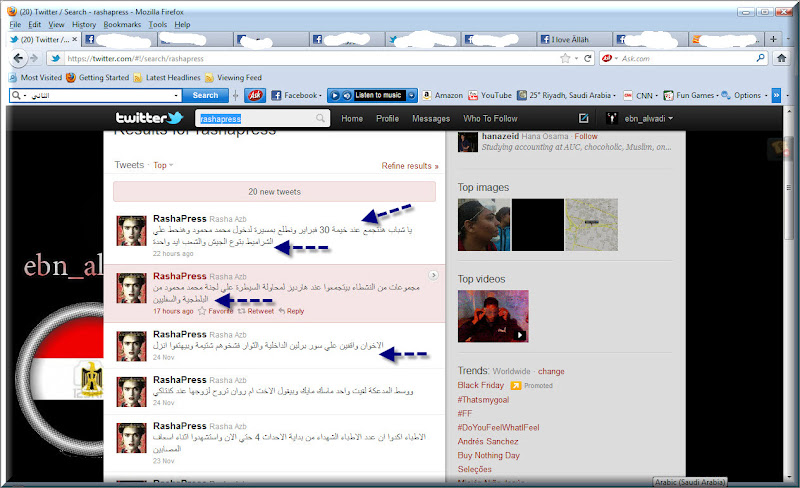This screenshot has width=800, height=488.
Task: Open Getting Started bookmark
Action: click(97, 78)
